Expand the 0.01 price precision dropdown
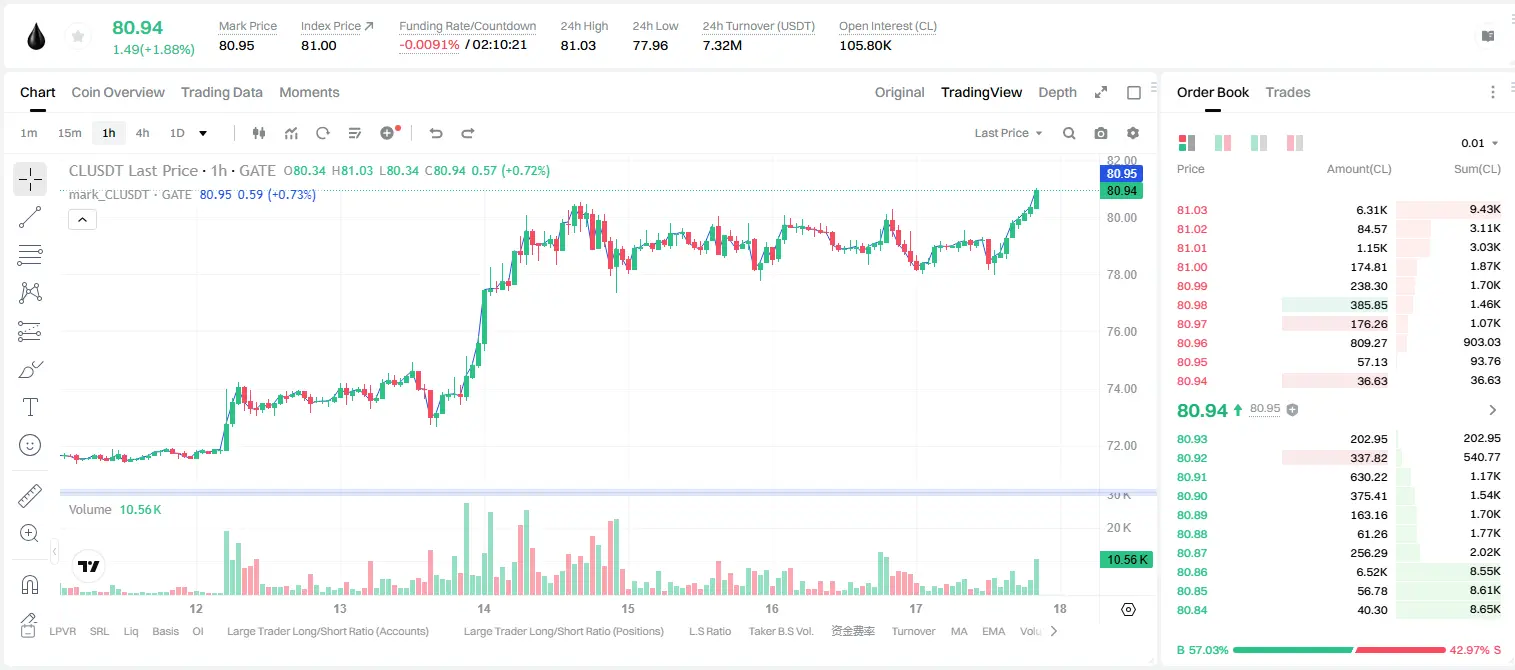 [1480, 143]
